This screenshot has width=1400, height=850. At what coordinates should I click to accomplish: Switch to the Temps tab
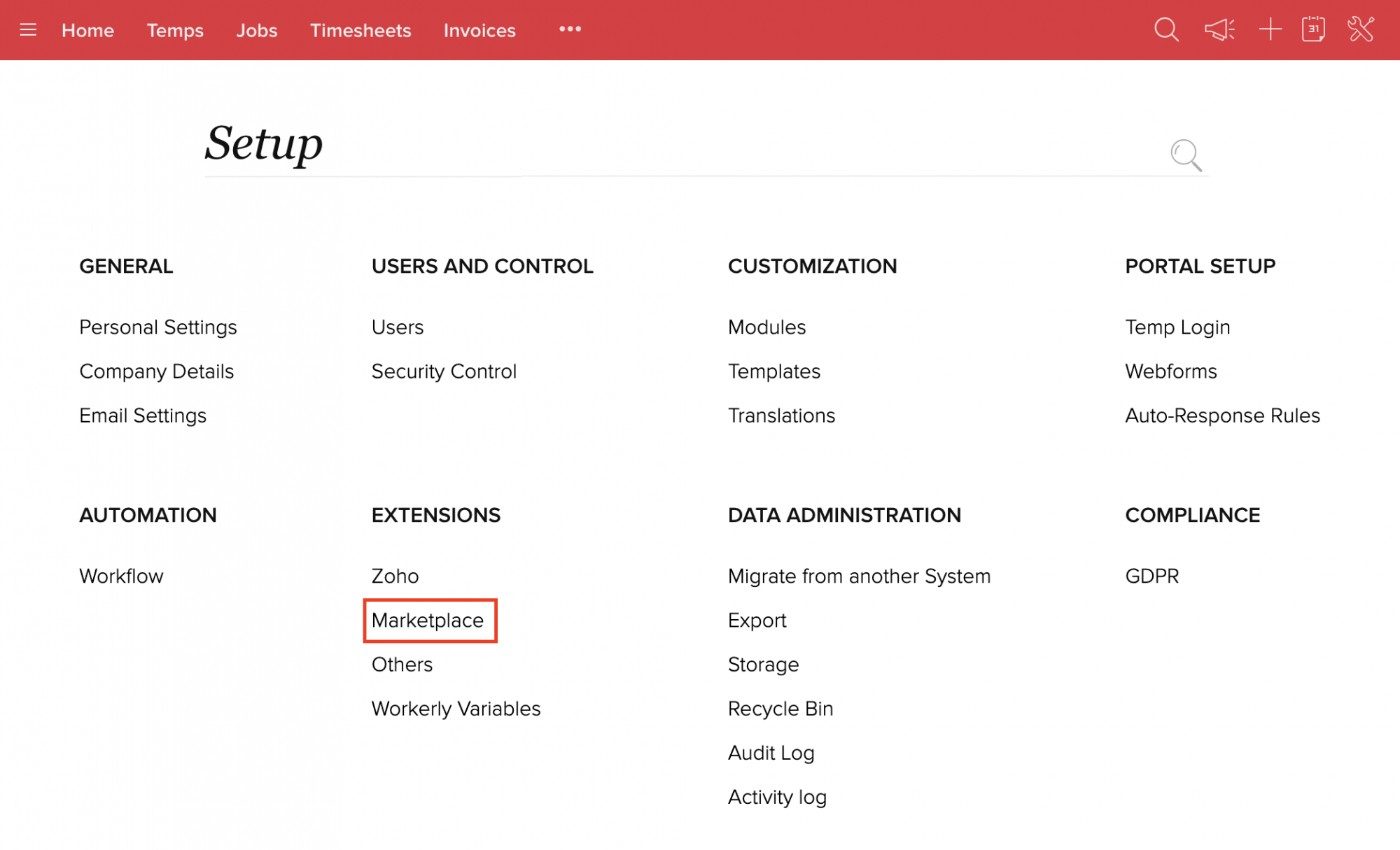(x=175, y=31)
